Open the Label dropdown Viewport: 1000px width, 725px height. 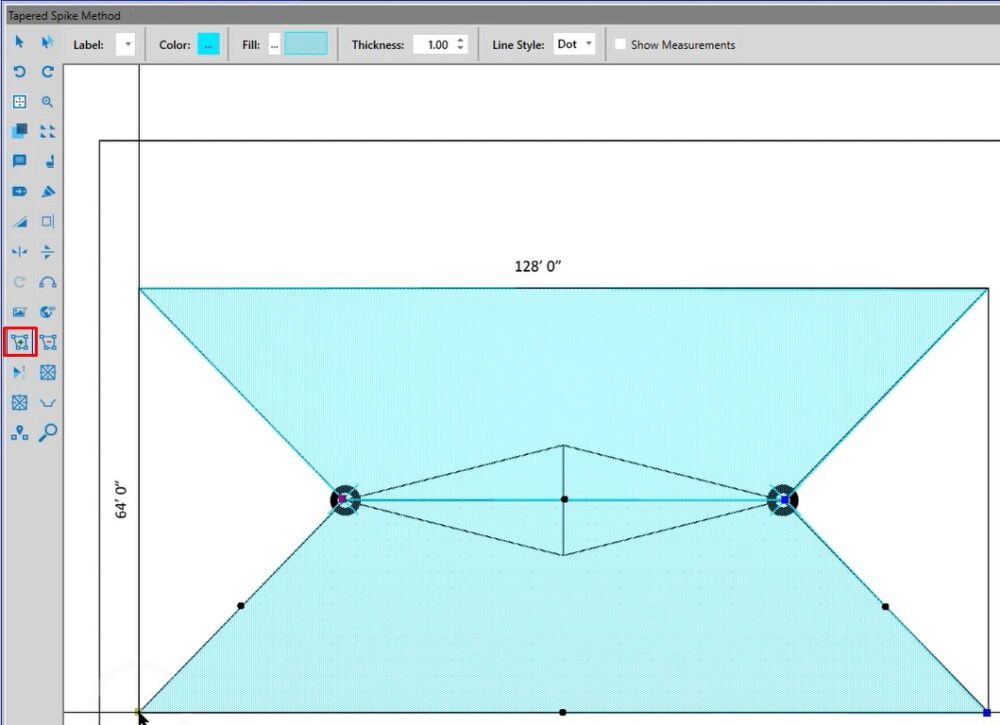coord(126,45)
